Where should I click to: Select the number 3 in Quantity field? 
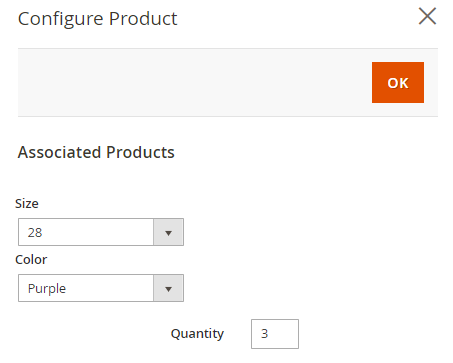coord(264,334)
